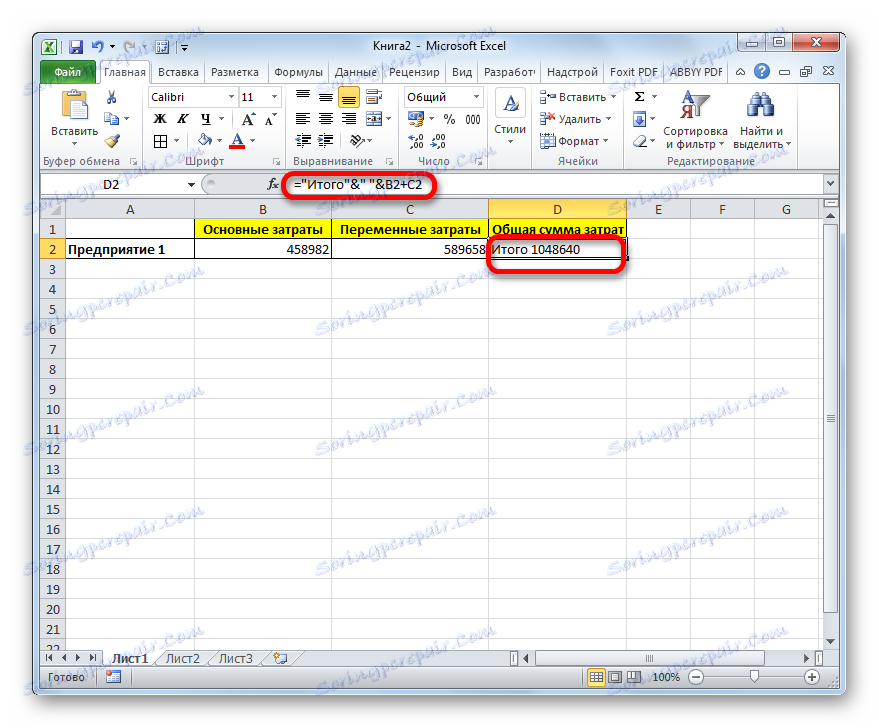Toggle underline formatting (Ч)
This screenshot has height=728, width=879.
tap(207, 118)
